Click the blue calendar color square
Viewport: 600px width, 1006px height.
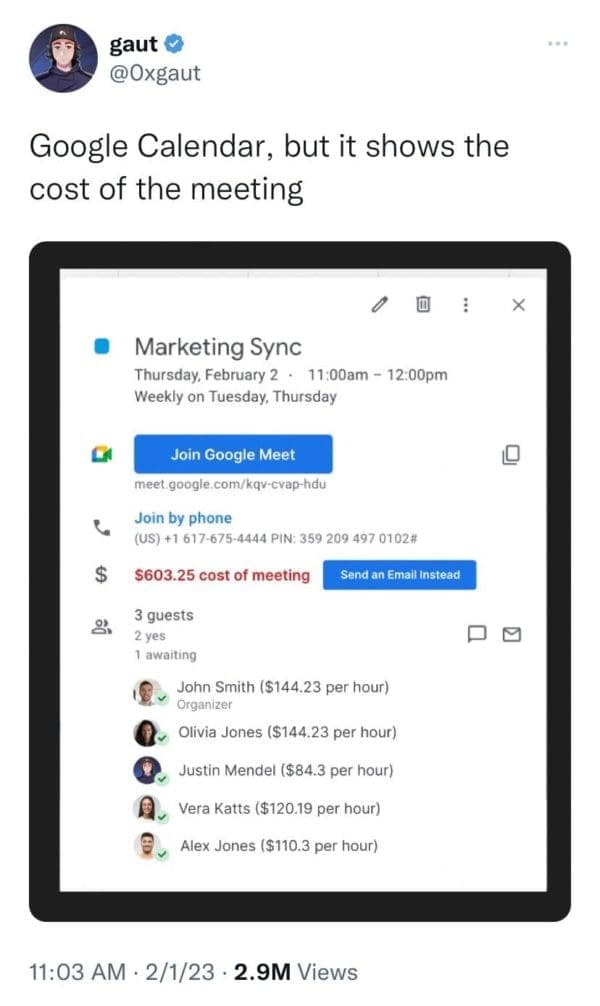point(100,347)
